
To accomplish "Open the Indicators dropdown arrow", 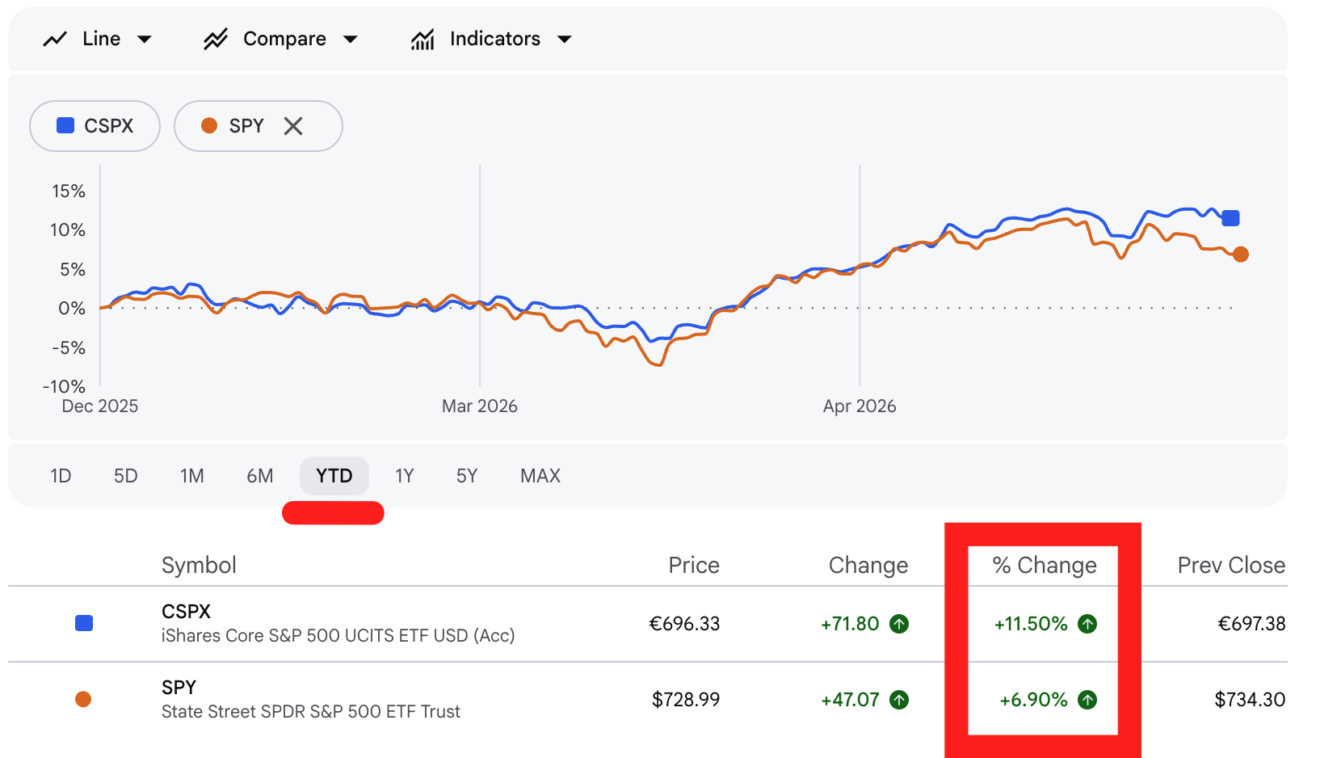I will point(564,39).
